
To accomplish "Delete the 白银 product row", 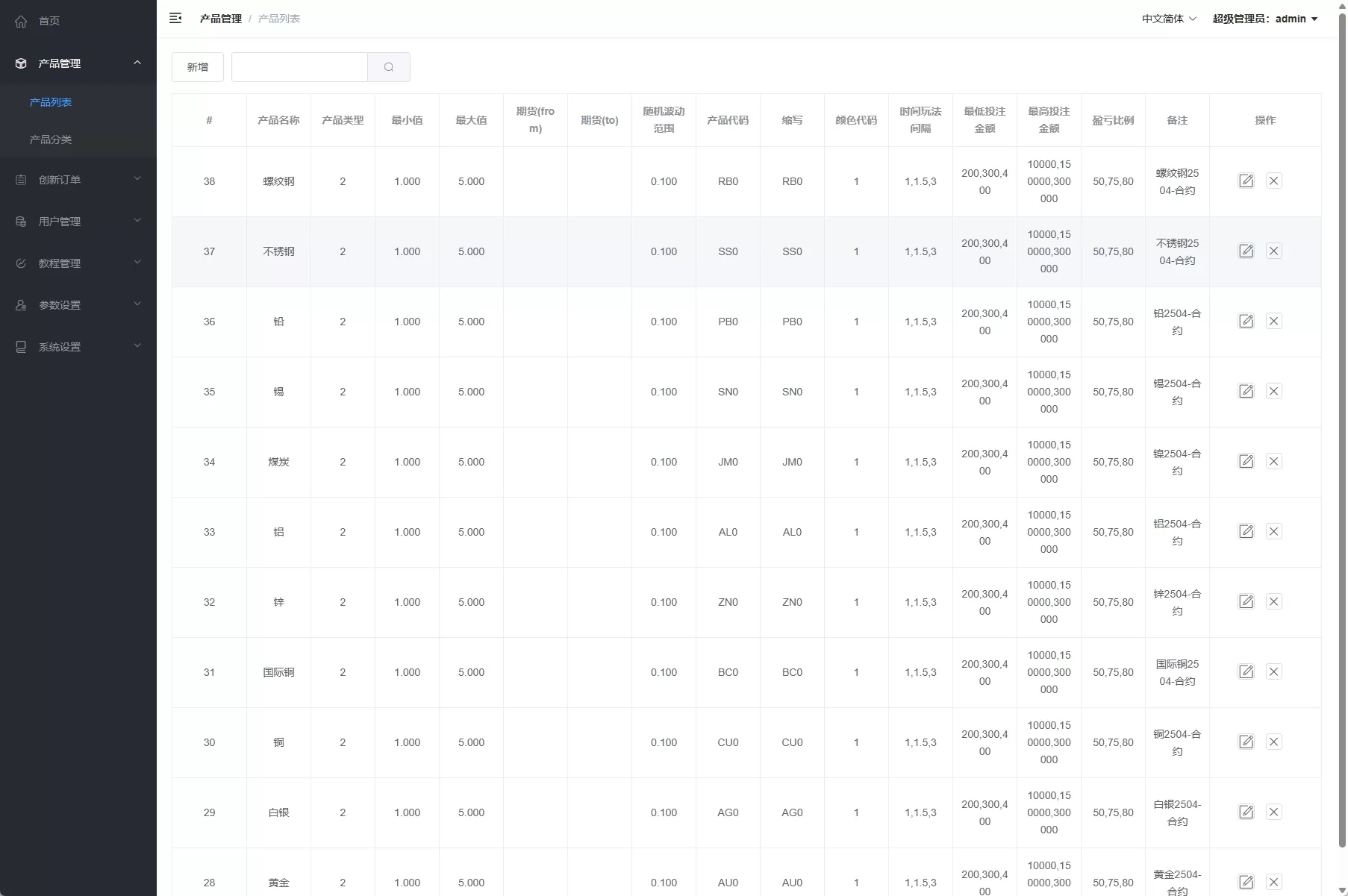I will click(x=1273, y=812).
